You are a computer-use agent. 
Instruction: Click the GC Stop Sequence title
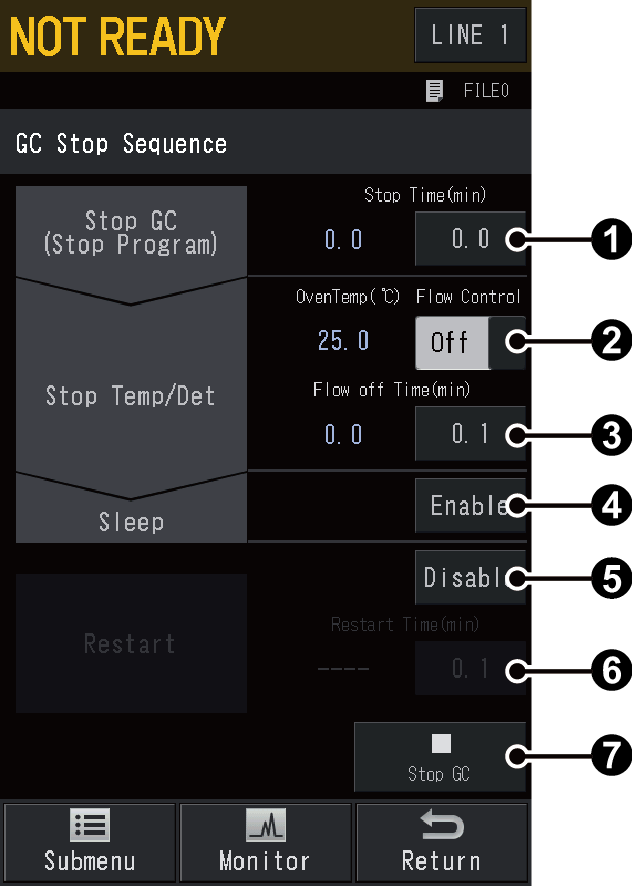coord(122,144)
